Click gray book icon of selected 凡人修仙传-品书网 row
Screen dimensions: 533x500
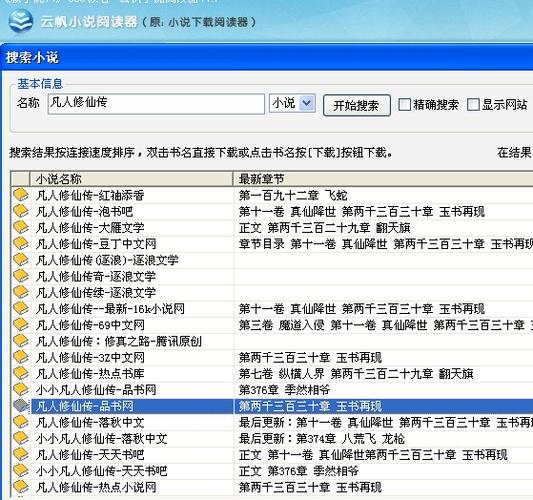point(21,406)
